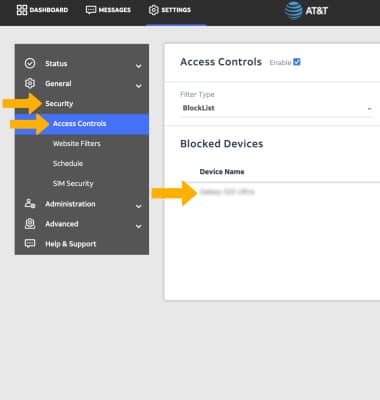Click the General gear icon in sidebar

coord(30,83)
